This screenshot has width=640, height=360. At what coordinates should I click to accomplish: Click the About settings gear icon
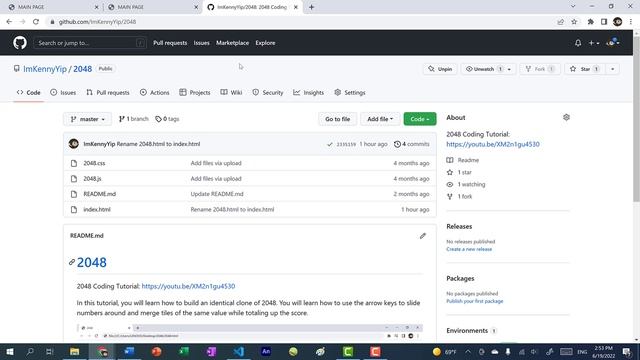[x=566, y=118]
